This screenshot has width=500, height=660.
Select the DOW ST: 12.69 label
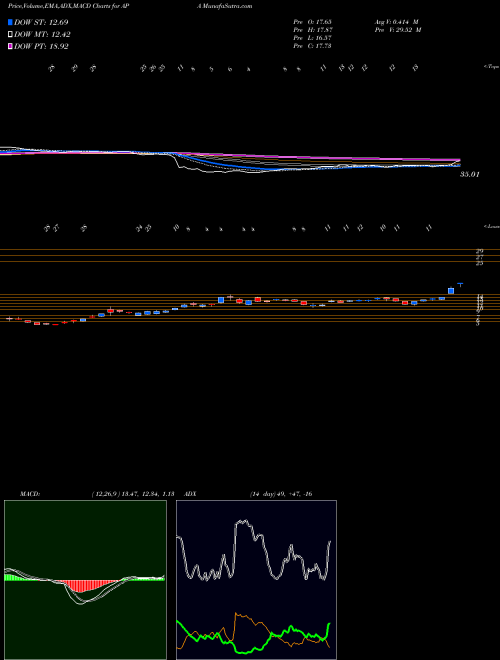(x=41, y=22)
